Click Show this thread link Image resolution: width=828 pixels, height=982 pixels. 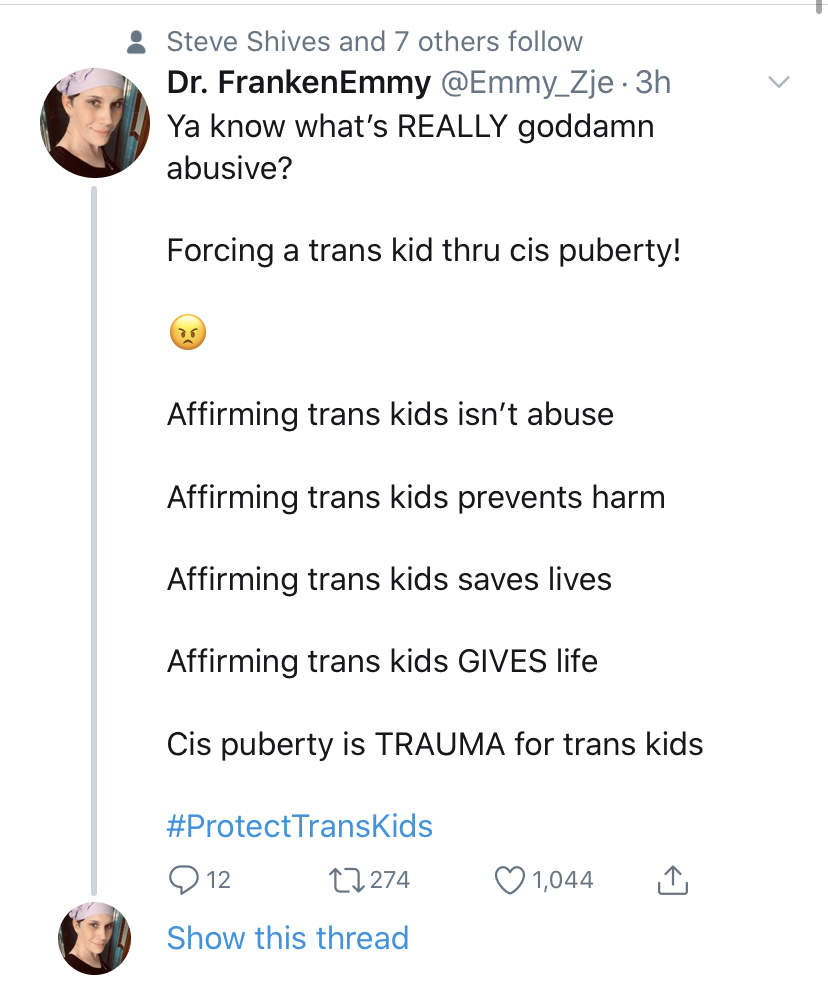point(287,938)
